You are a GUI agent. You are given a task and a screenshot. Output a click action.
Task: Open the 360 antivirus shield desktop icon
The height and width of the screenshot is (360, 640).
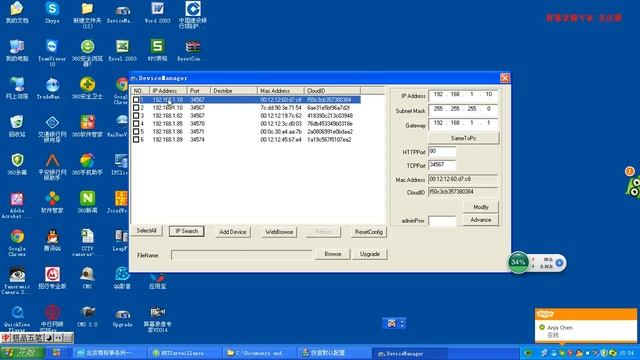click(x=17, y=164)
